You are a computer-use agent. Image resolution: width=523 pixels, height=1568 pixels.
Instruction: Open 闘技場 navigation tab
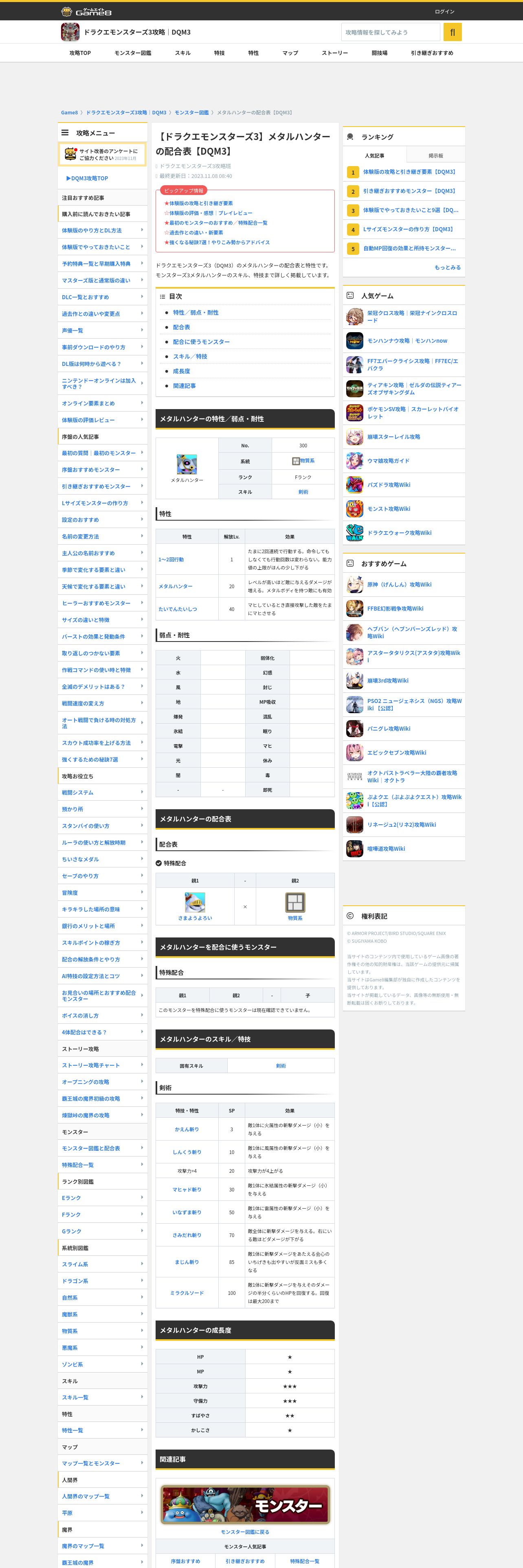[x=379, y=53]
